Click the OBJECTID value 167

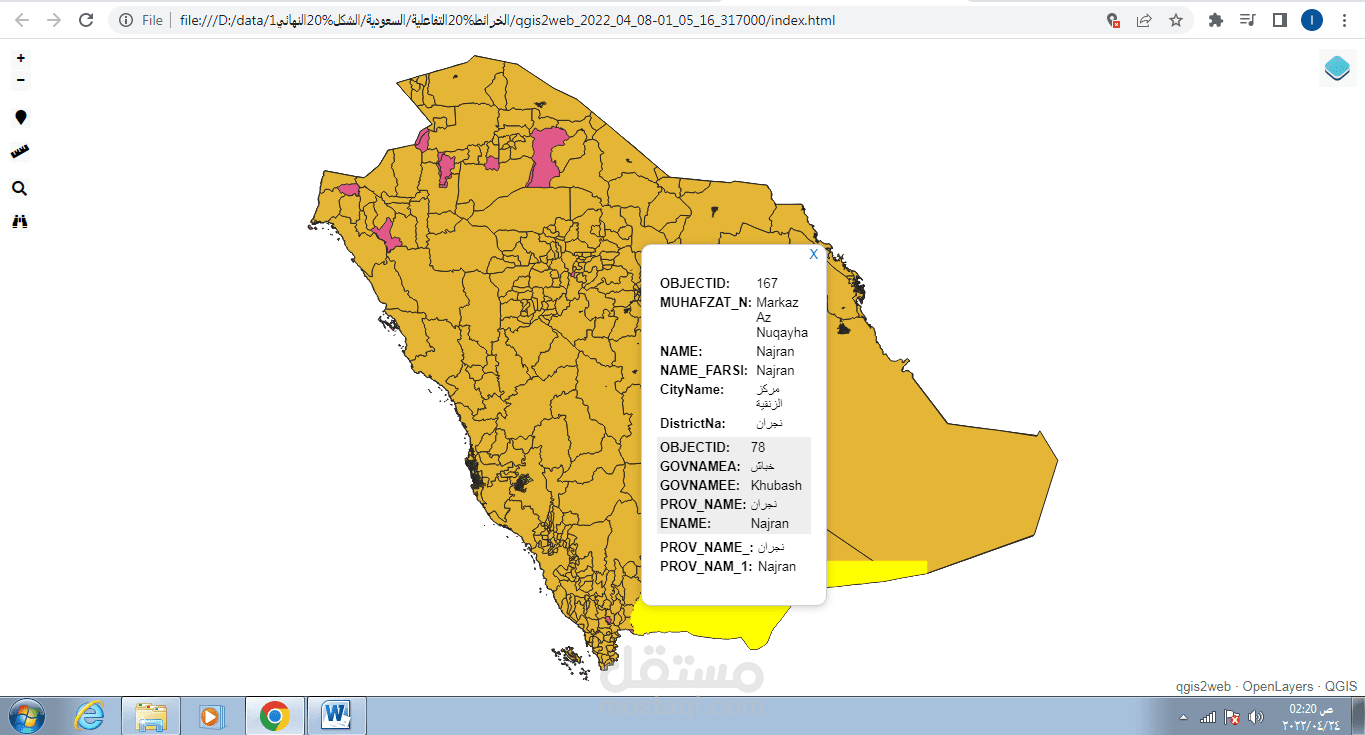767,284
